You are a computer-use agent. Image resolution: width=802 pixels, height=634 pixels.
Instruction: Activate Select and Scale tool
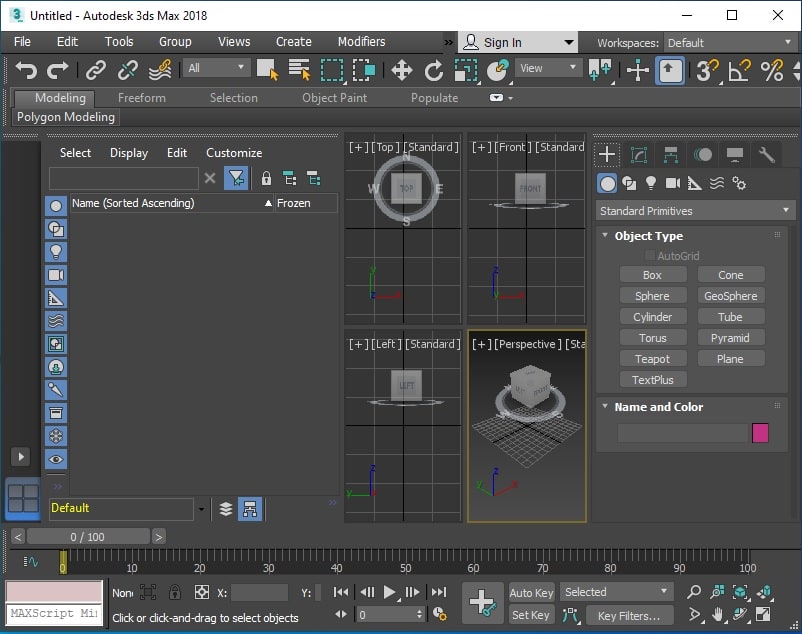click(466, 70)
